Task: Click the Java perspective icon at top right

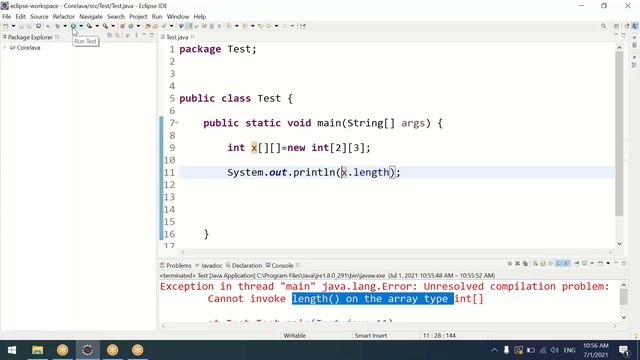Action: 635,26
